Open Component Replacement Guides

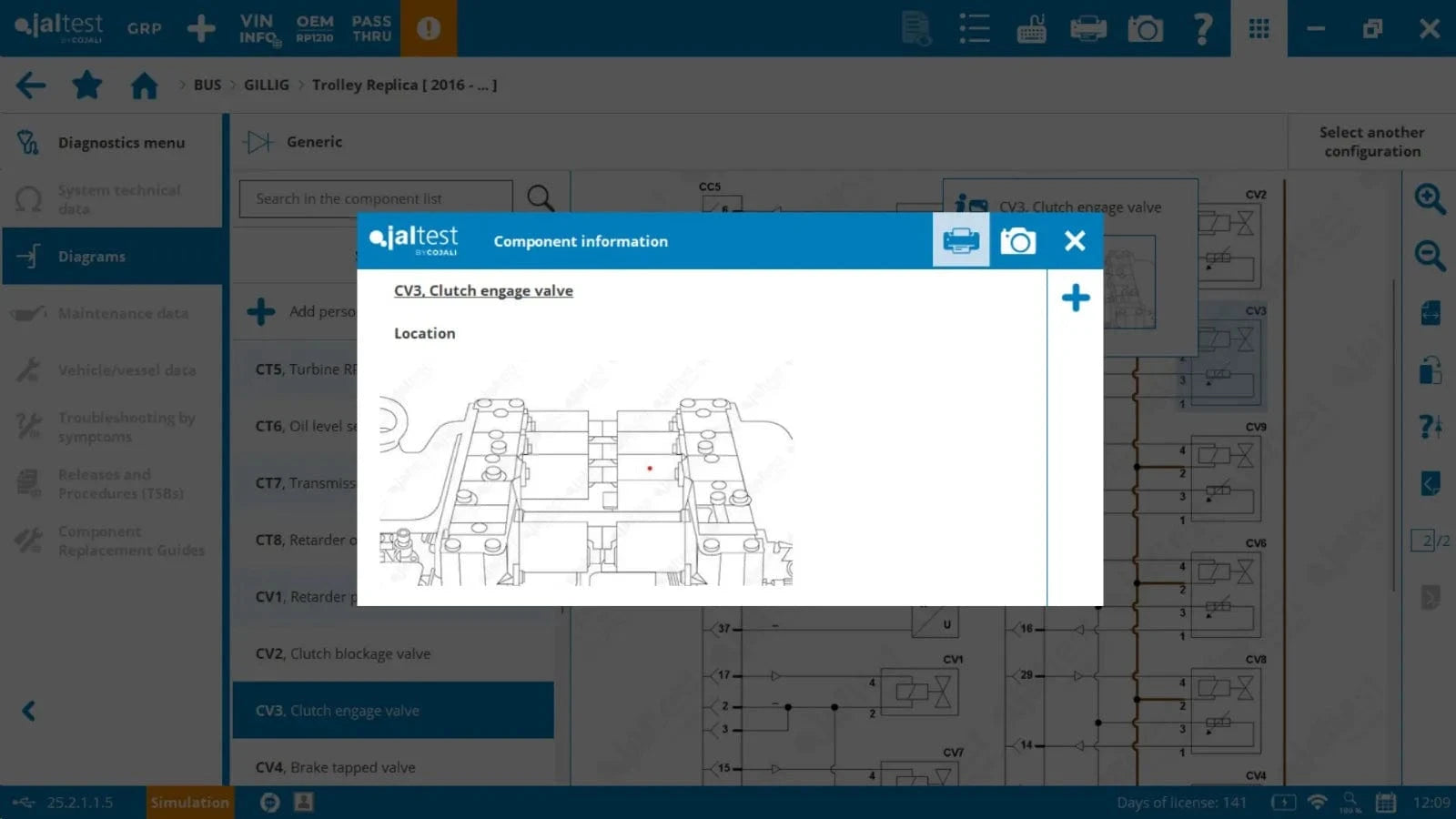pyautogui.click(x=111, y=541)
